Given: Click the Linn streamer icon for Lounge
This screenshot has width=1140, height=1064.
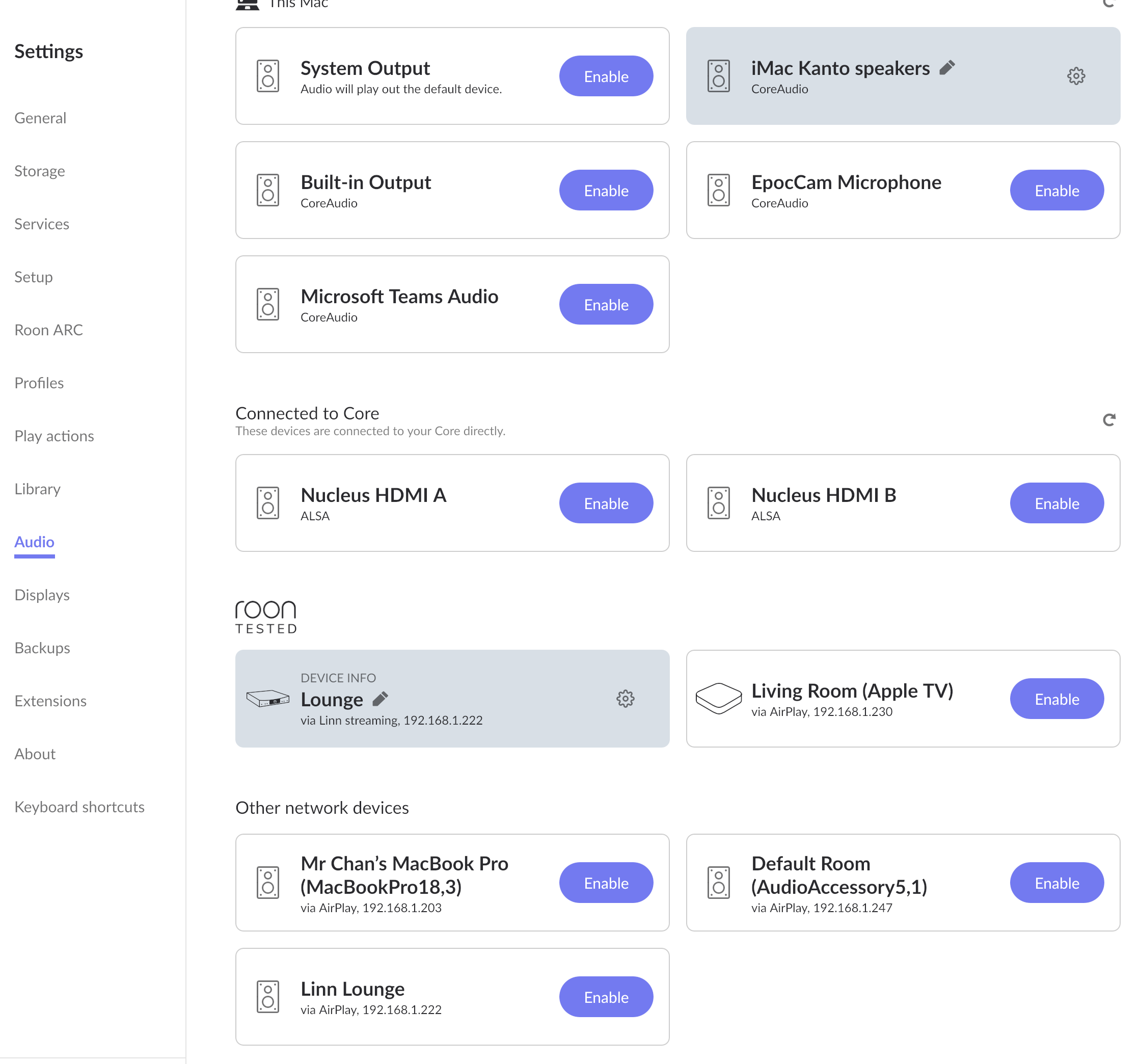Looking at the screenshot, I should (x=268, y=698).
